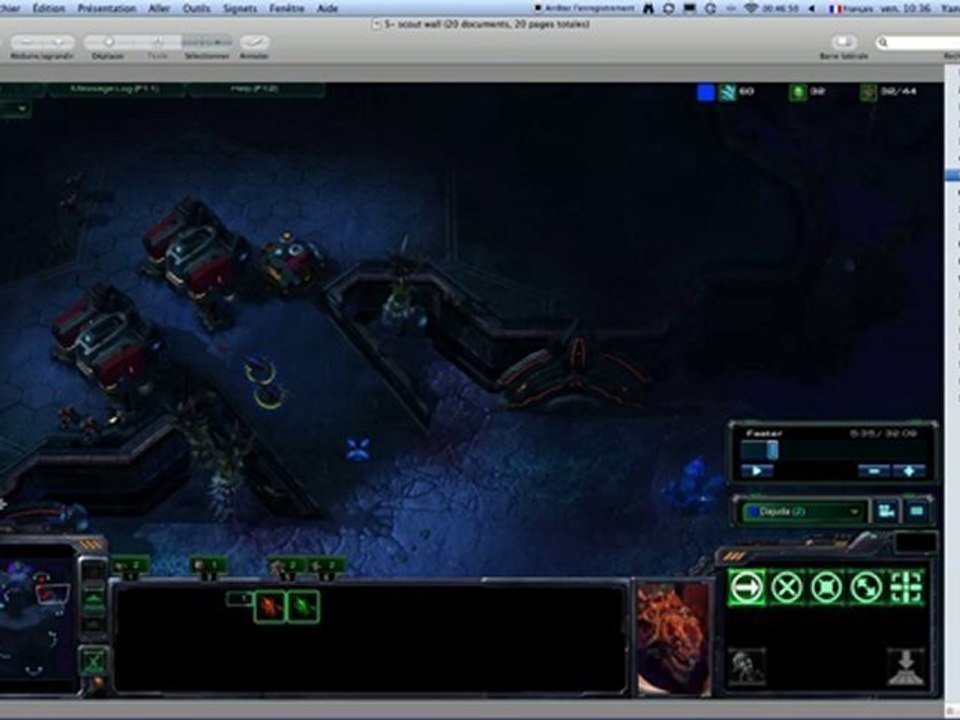Open the Outils menu

pos(197,8)
